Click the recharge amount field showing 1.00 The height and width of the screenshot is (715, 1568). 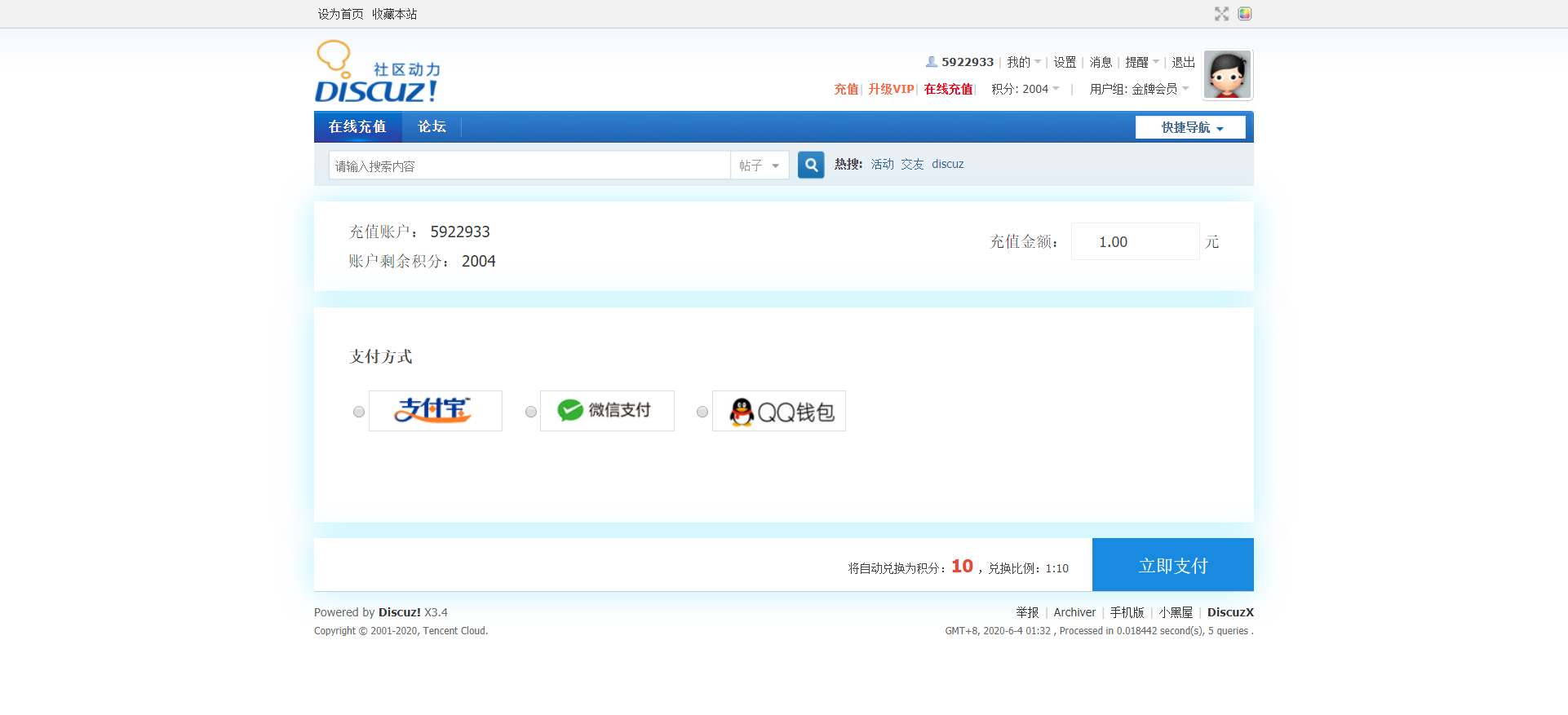pos(1135,241)
